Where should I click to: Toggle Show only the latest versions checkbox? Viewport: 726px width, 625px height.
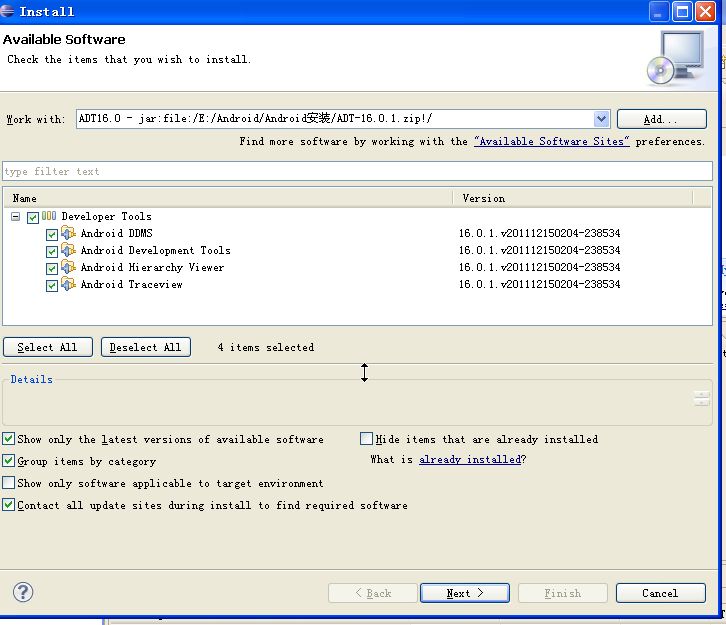(x=8, y=438)
